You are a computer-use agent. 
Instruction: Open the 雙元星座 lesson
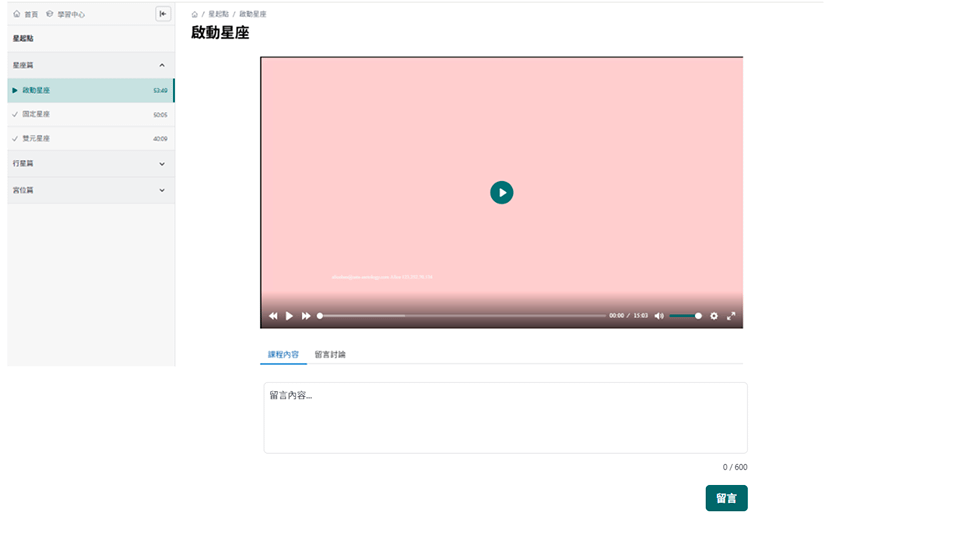[36, 139]
